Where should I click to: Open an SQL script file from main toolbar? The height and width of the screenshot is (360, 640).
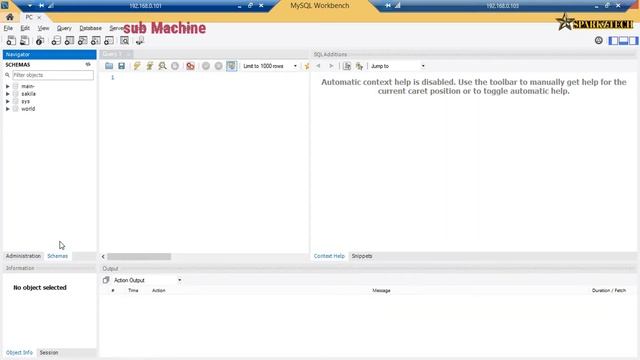(x=24, y=40)
